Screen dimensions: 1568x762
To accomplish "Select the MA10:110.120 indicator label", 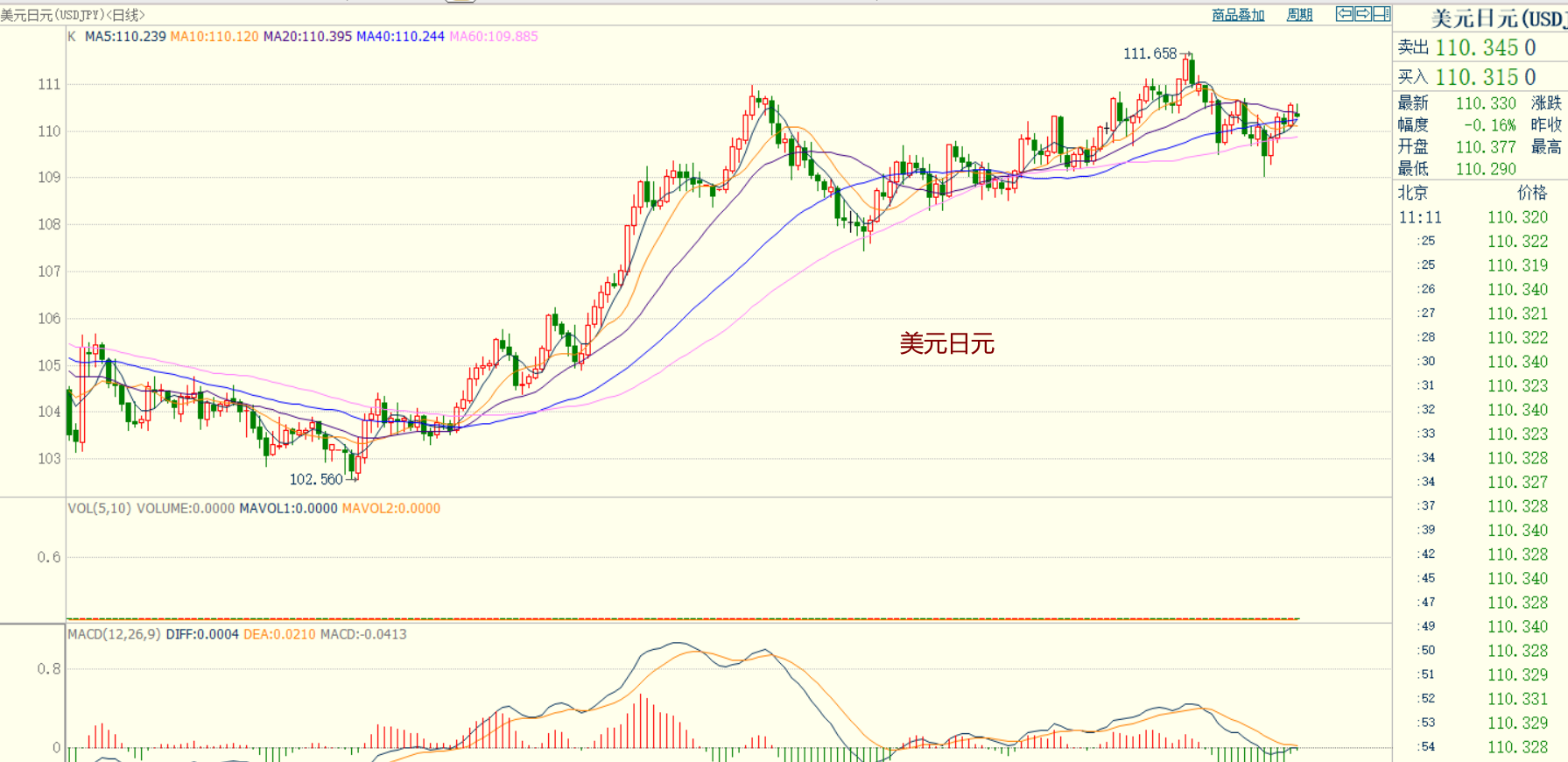I will pyautogui.click(x=214, y=37).
